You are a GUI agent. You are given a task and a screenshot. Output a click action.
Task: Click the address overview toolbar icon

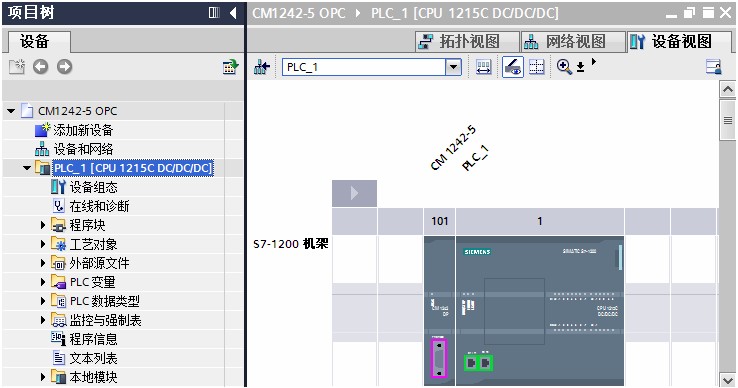(x=483, y=67)
